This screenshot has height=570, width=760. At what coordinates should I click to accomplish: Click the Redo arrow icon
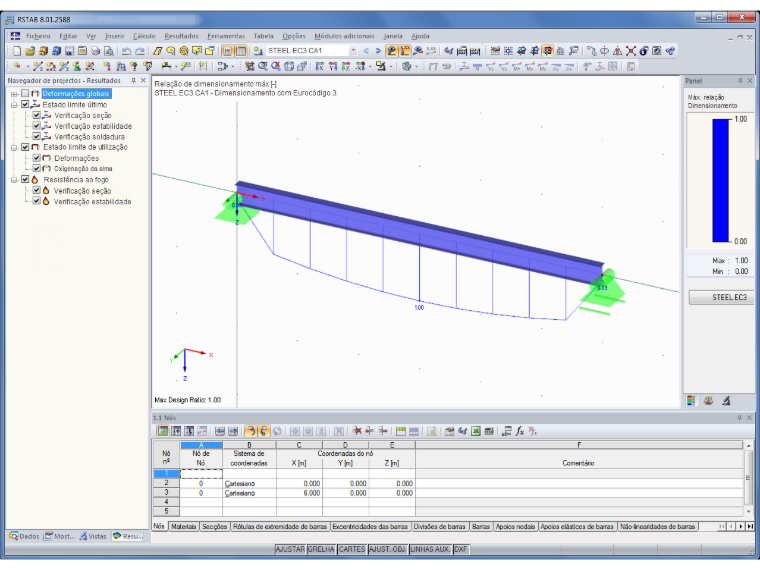(140, 51)
